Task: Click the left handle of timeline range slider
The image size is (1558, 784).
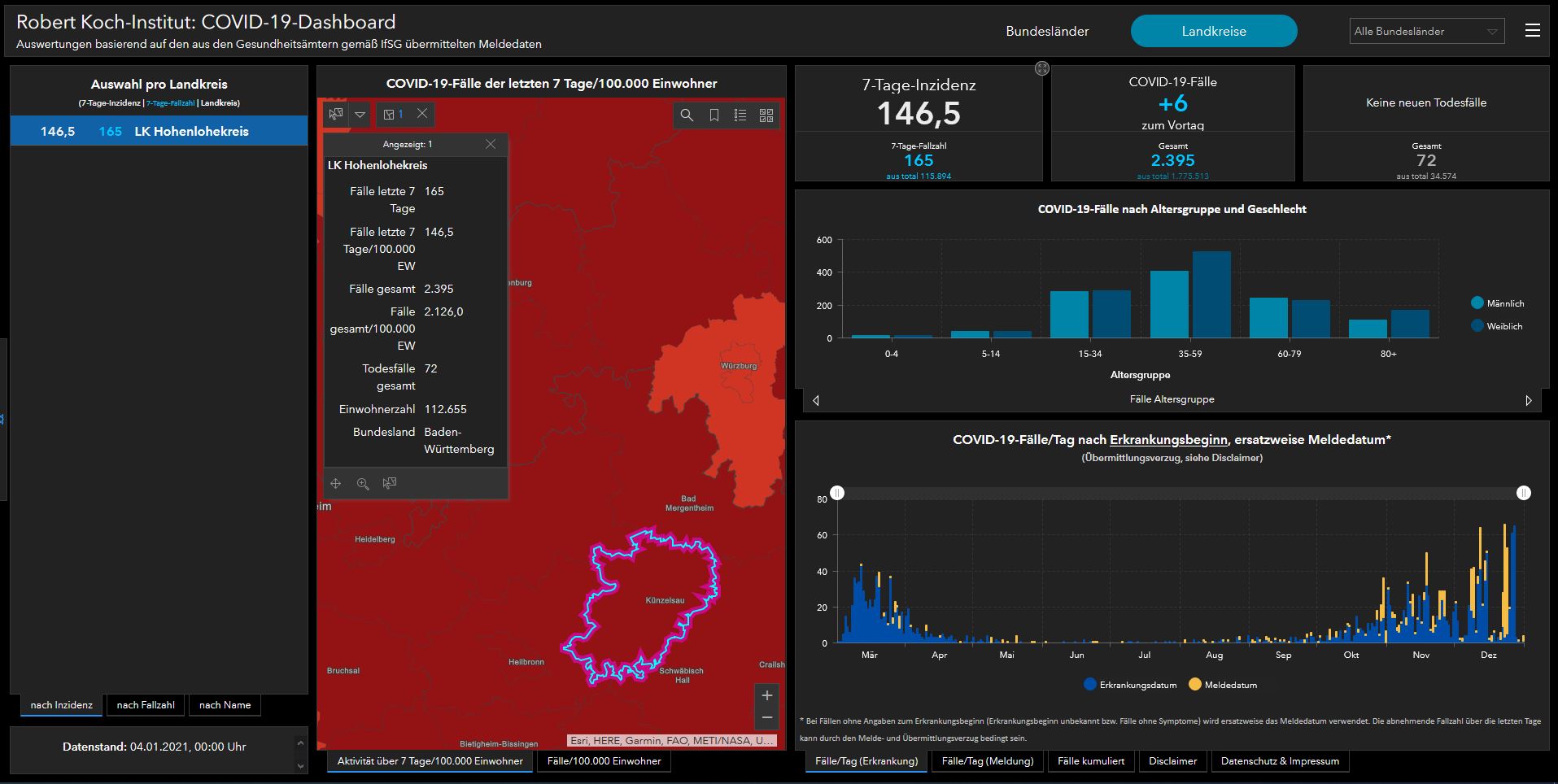Action: pyautogui.click(x=837, y=493)
